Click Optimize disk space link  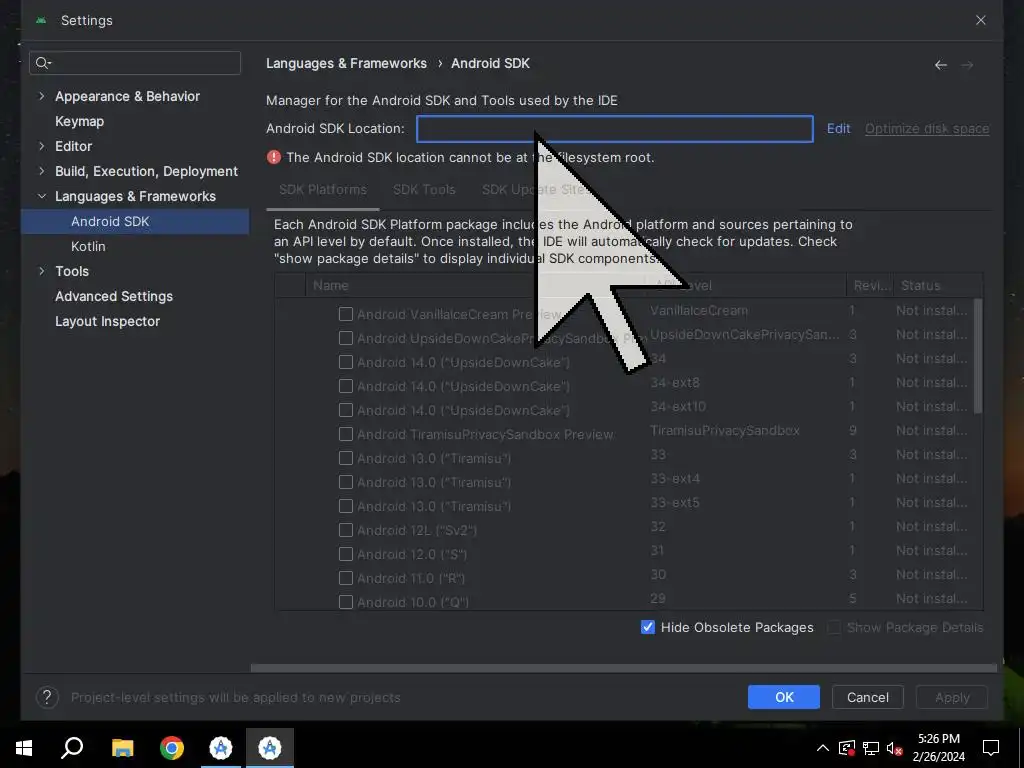click(x=927, y=129)
